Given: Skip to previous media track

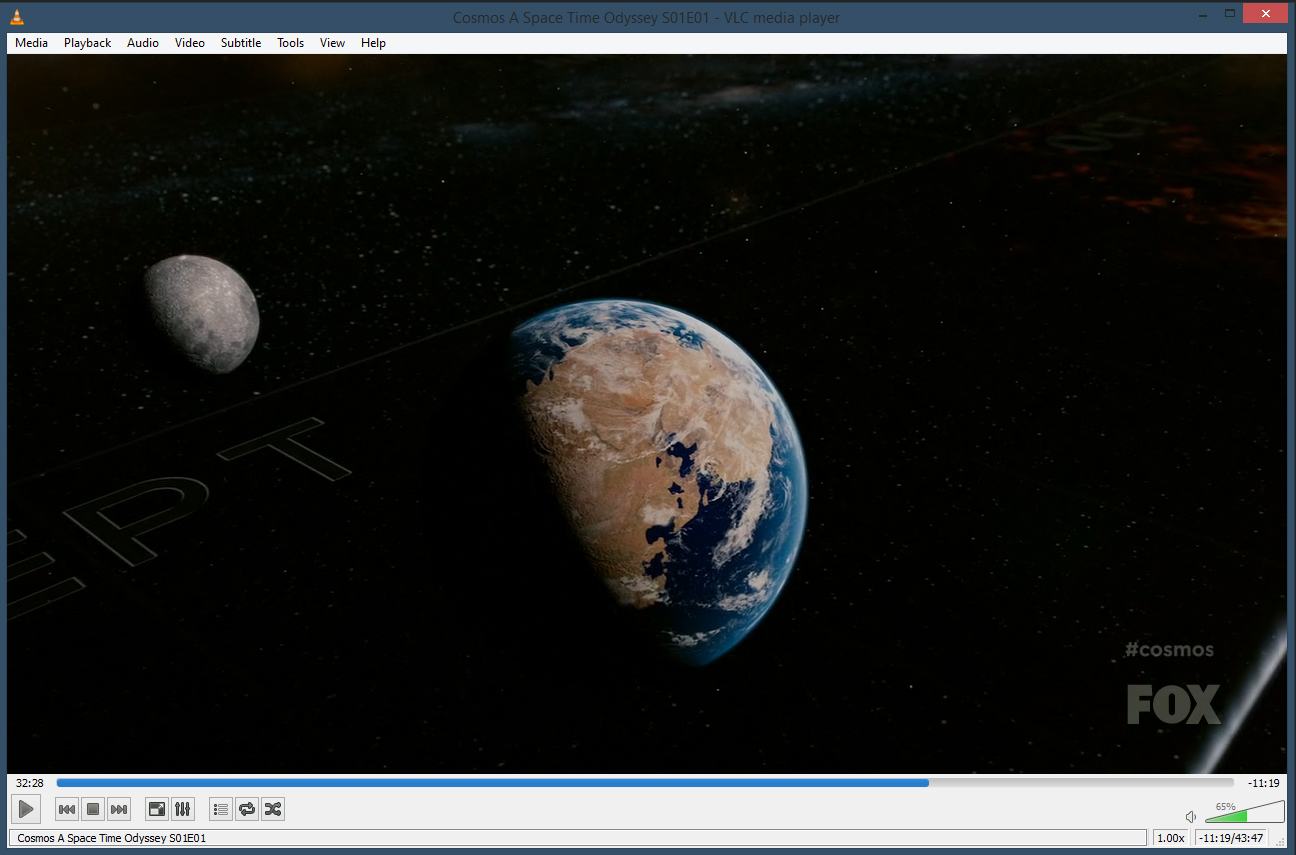Looking at the screenshot, I should pos(67,809).
